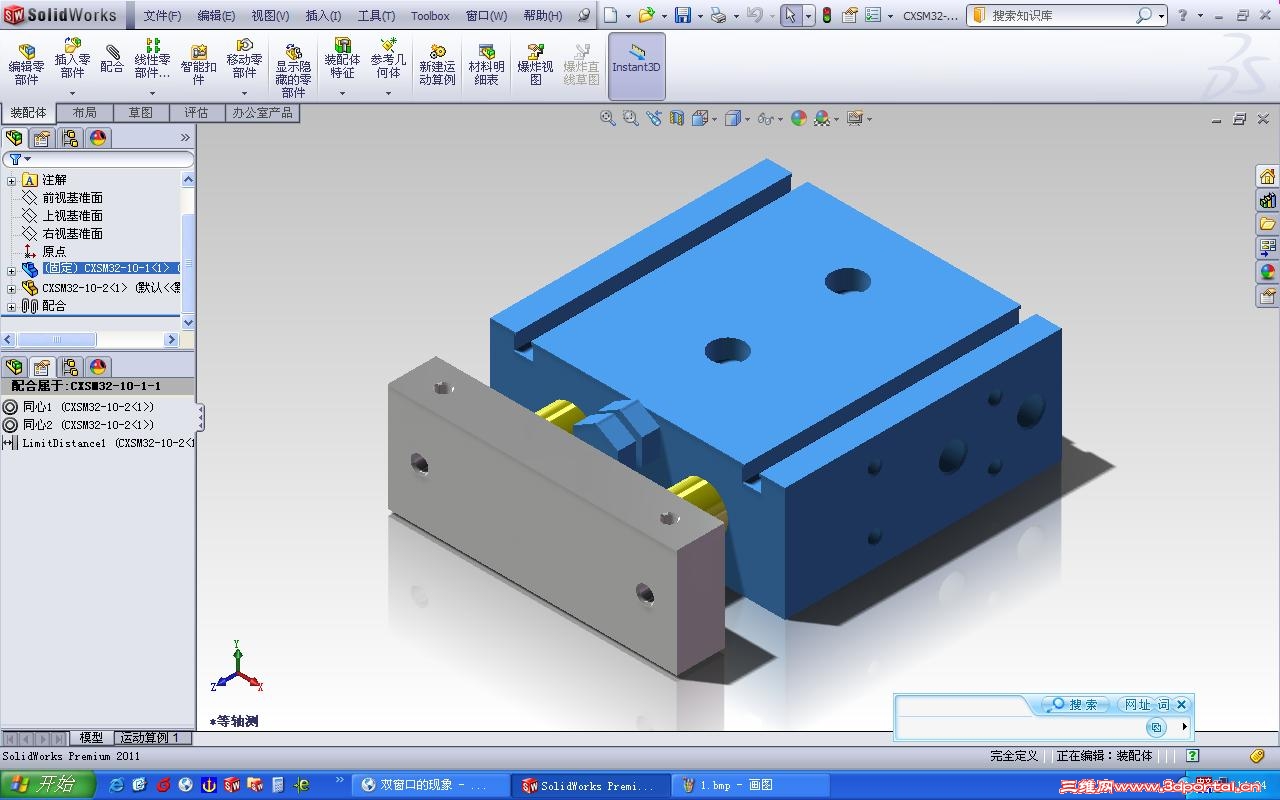Click the Rebuild traffic light icon

coord(827,15)
